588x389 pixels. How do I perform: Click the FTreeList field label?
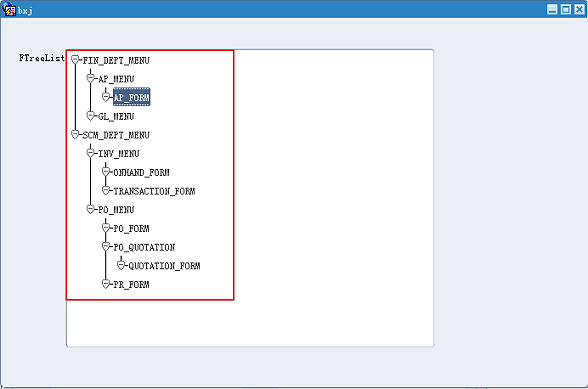42,58
